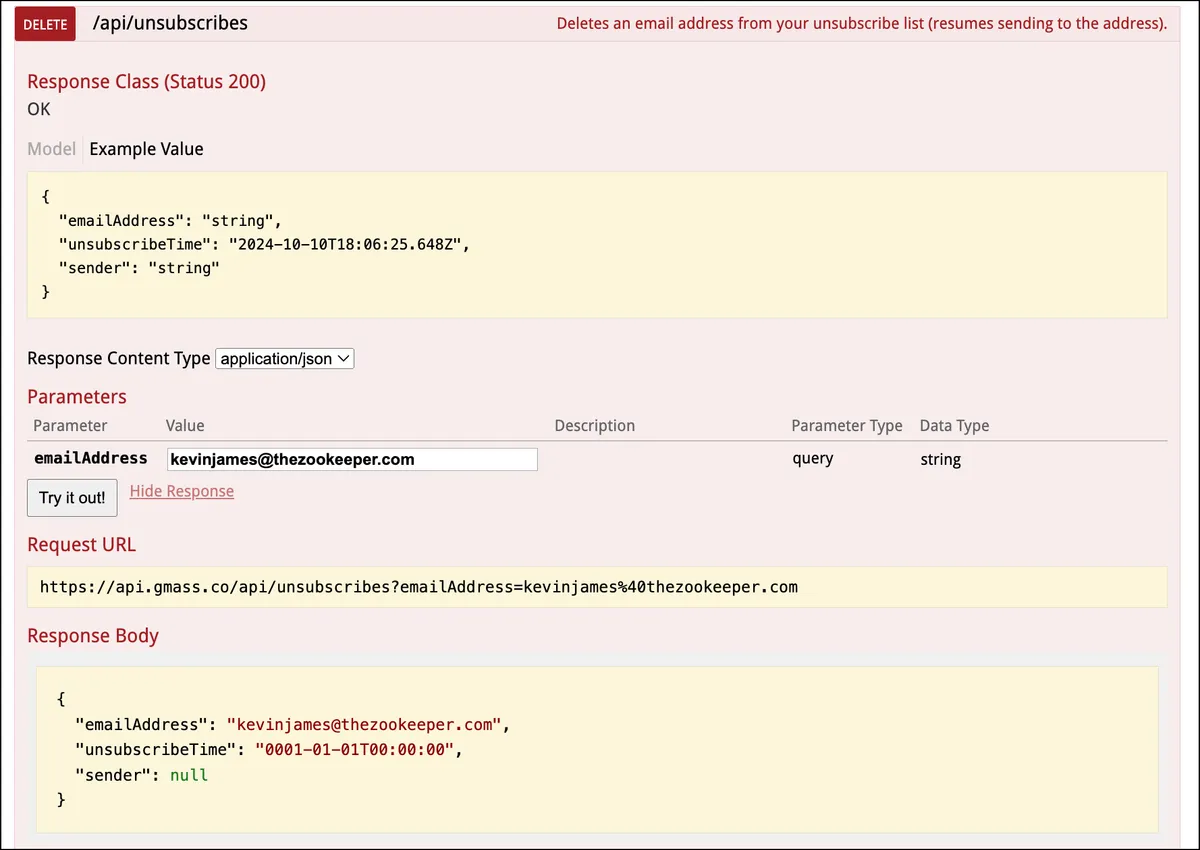Screen dimensions: 1200x850
Task: Click the Hide Response link
Action: pos(182,491)
